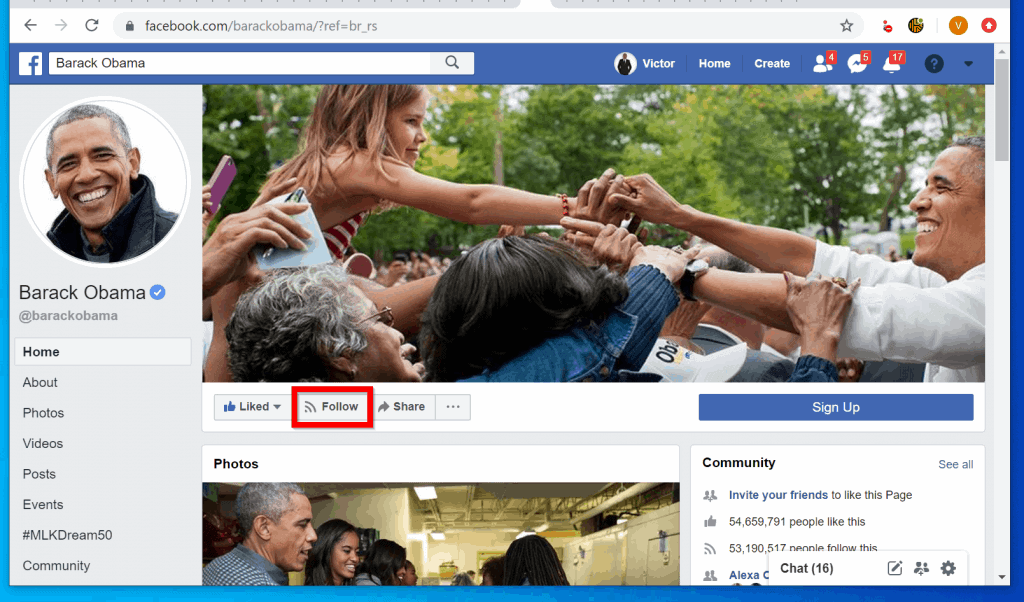
Task: Open account menu dropdown arrow
Action: click(x=968, y=64)
